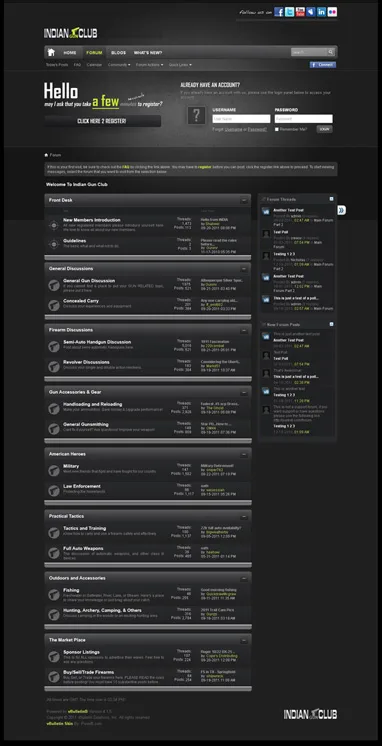Click the sidebar collapse double-arrow icon
Image resolution: width=382 pixels, height=746 pixels.
click(342, 210)
